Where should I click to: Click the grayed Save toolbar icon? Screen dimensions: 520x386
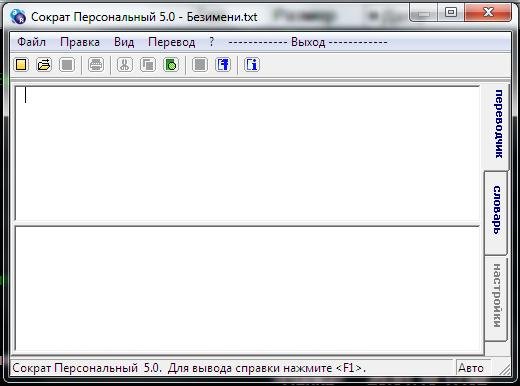(x=67, y=65)
